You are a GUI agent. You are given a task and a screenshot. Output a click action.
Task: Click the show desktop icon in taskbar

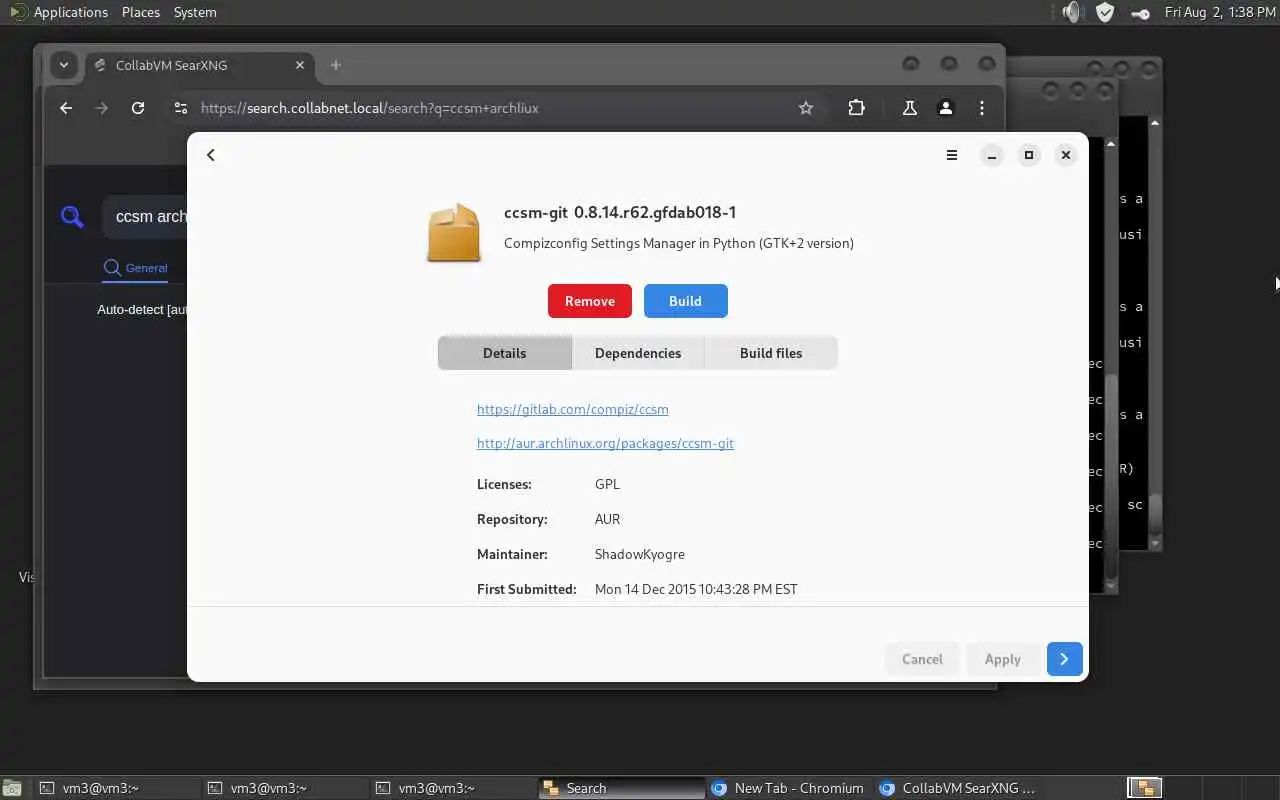click(11, 788)
